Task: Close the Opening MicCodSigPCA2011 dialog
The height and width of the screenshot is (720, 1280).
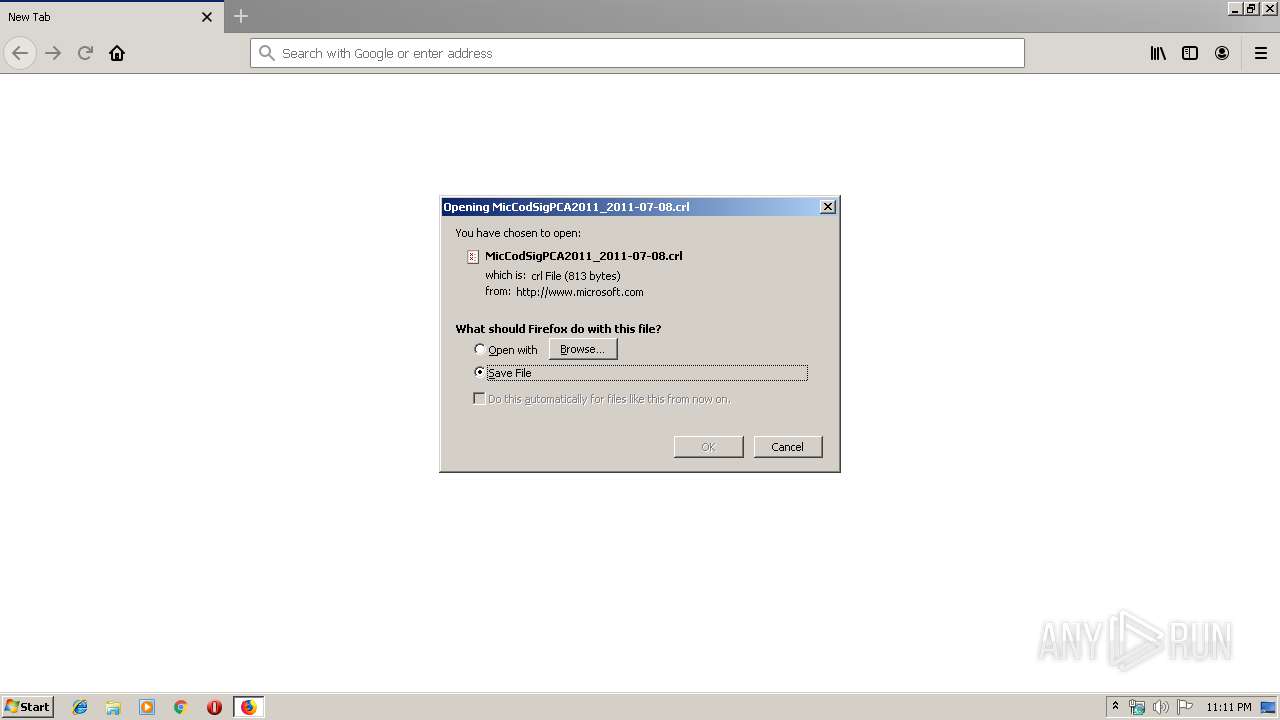Action: (x=827, y=206)
